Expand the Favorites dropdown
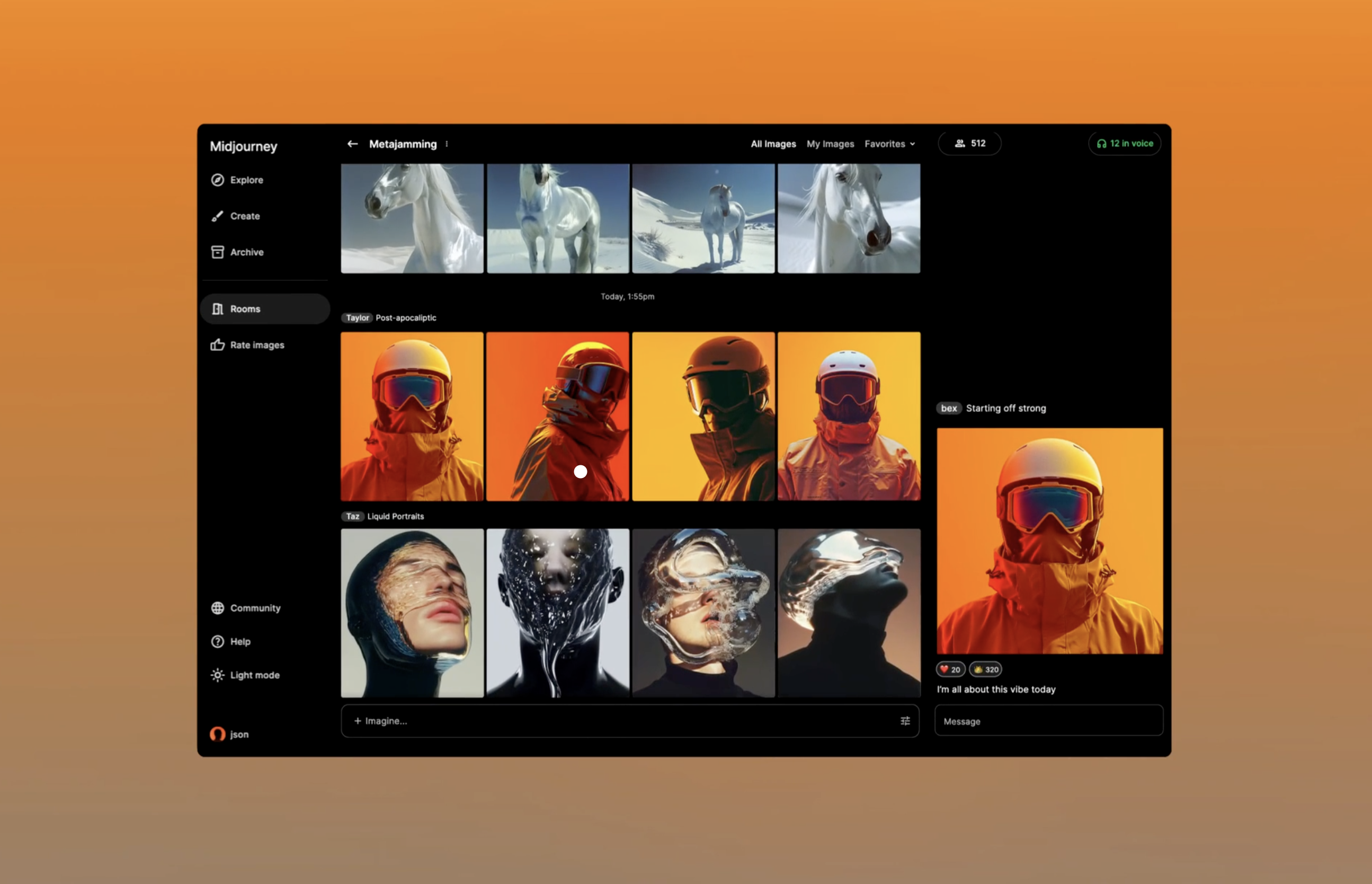The width and height of the screenshot is (1372, 884). tap(889, 144)
